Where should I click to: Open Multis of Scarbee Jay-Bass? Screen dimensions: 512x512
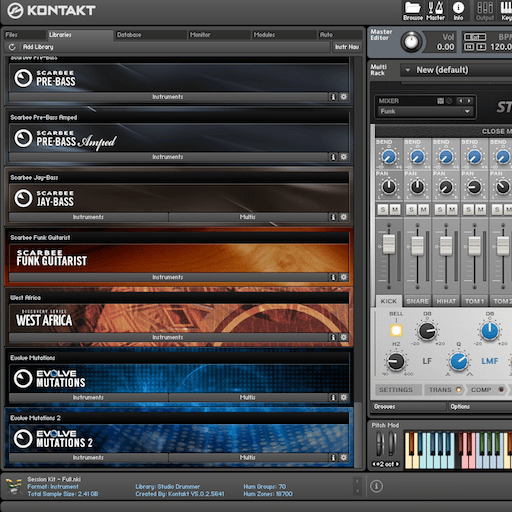click(248, 217)
